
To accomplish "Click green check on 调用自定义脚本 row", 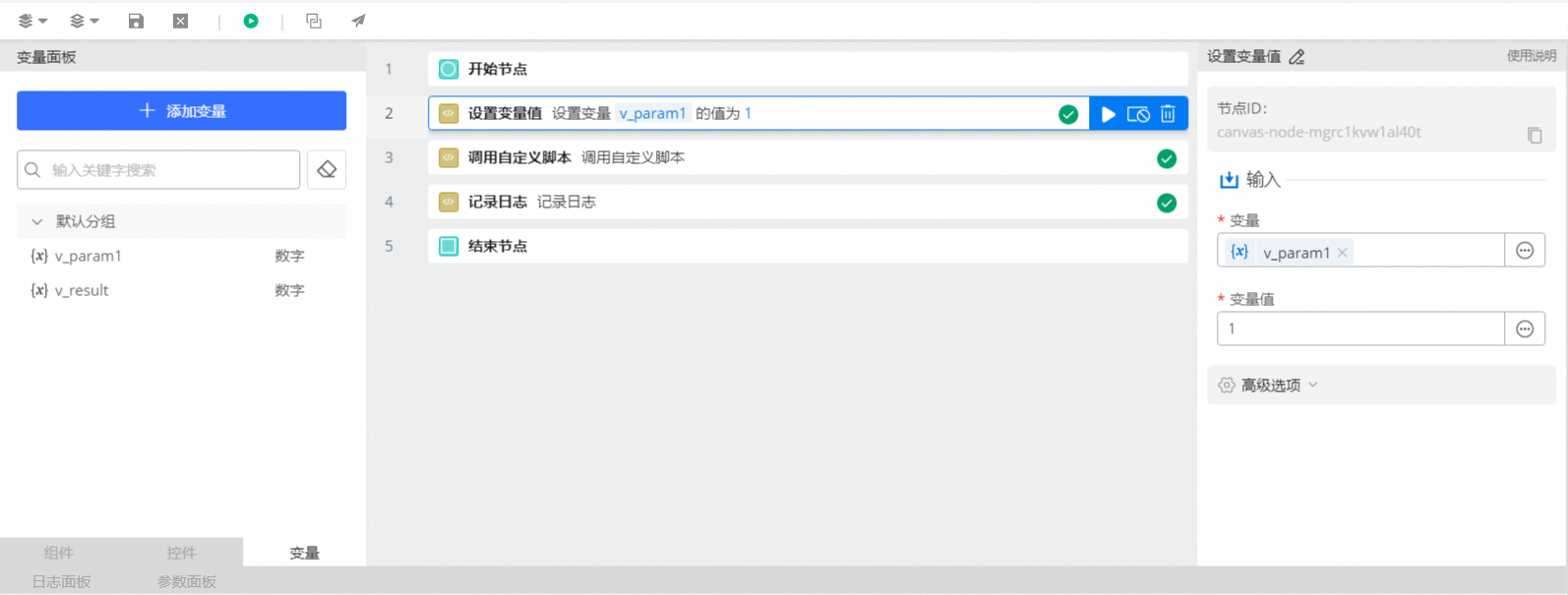I will 1167,158.
